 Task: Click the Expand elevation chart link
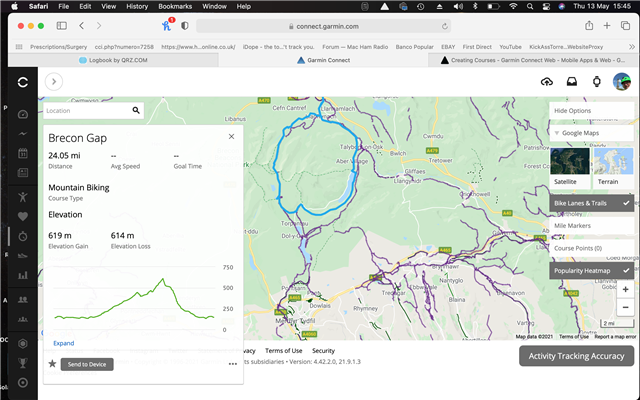63,343
